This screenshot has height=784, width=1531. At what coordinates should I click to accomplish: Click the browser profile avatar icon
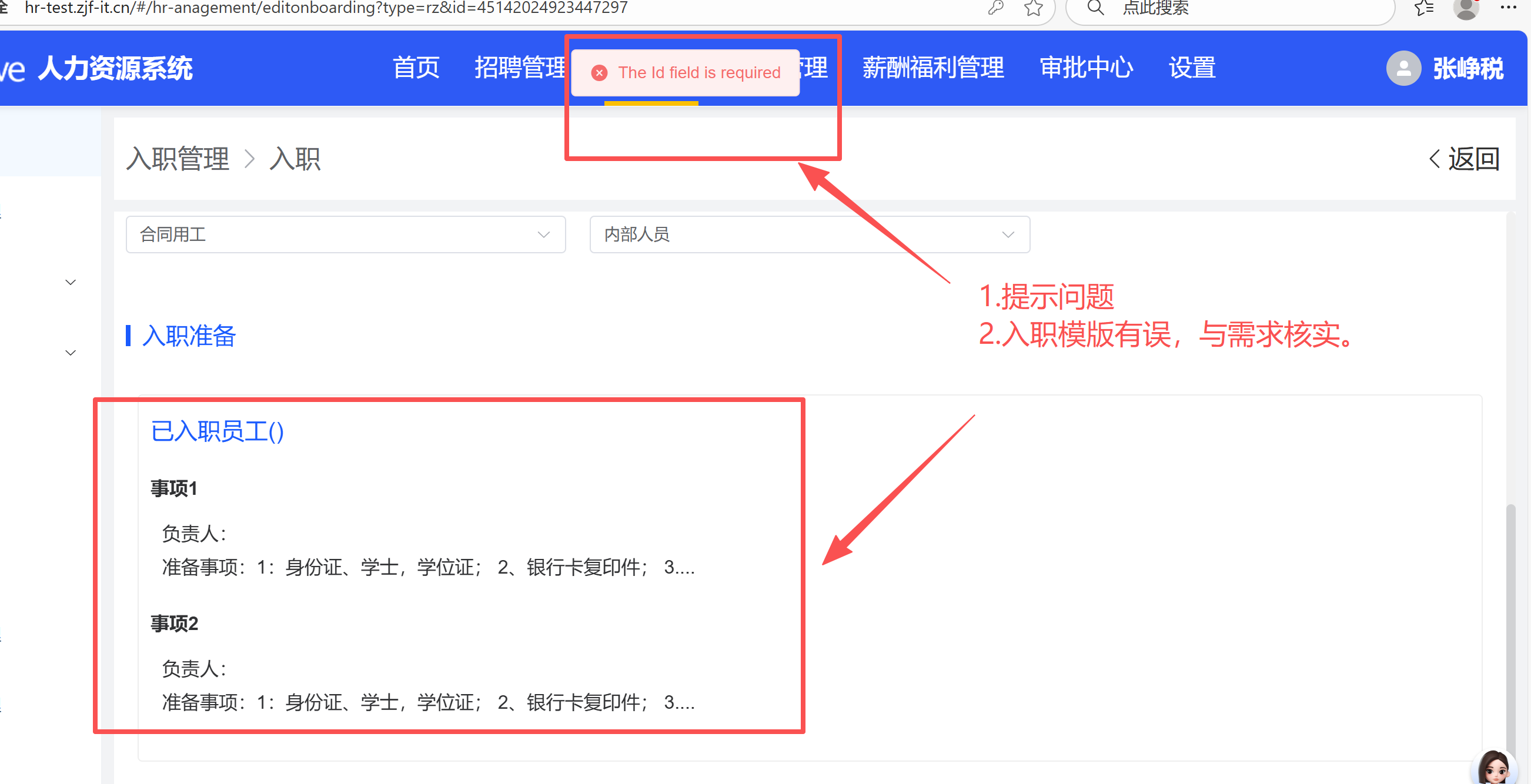tap(1466, 8)
